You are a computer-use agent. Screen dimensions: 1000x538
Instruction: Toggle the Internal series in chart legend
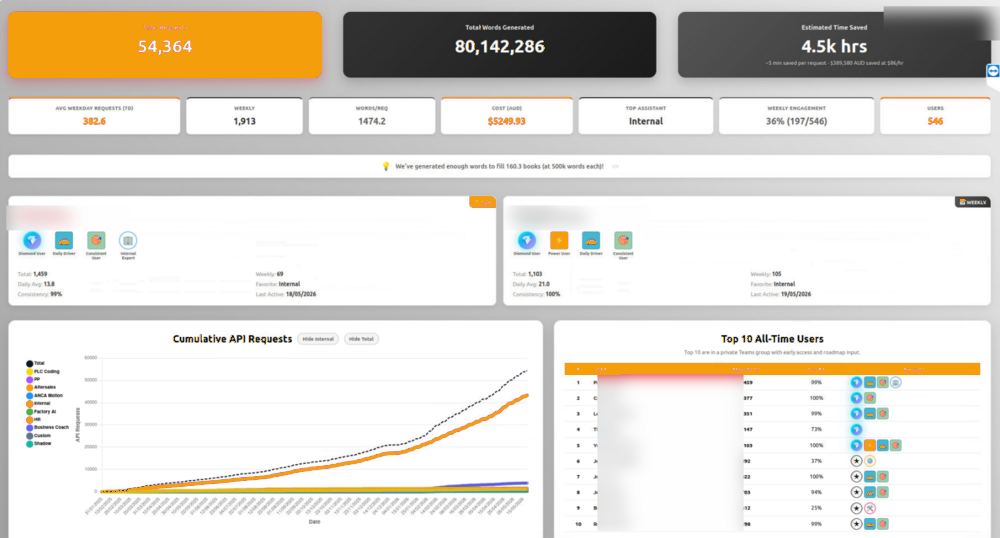click(x=38, y=404)
